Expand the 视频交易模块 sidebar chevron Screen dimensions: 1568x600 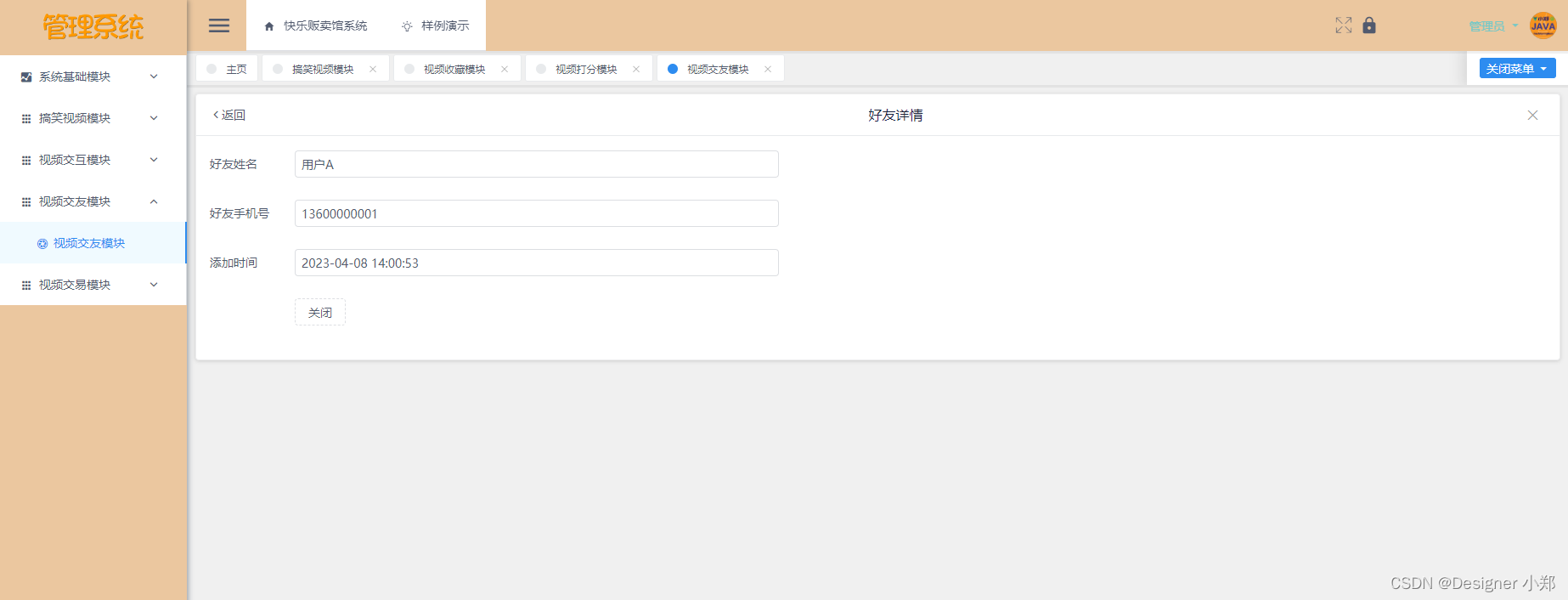(x=154, y=285)
